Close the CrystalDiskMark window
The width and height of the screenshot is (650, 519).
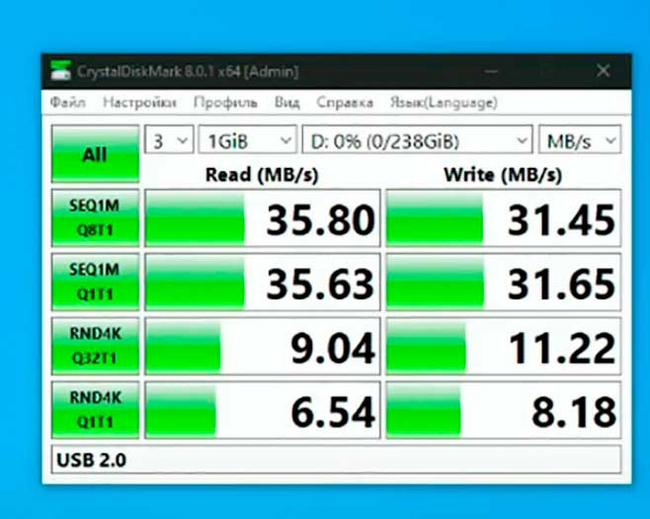click(x=603, y=71)
